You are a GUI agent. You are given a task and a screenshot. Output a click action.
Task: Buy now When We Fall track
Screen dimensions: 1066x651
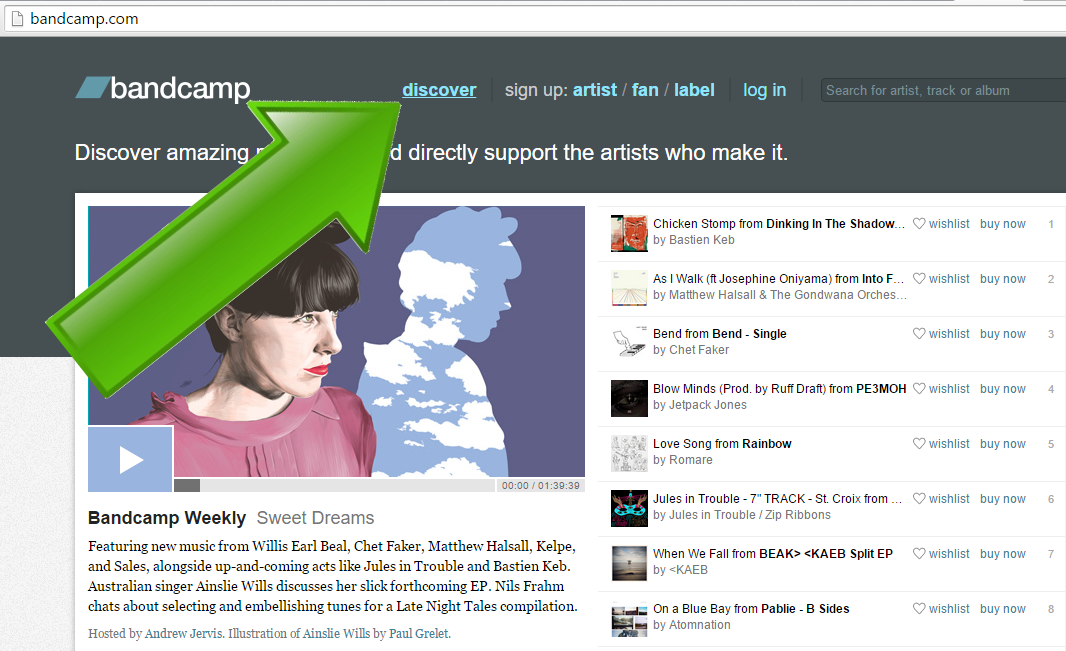pyautogui.click(x=1002, y=554)
